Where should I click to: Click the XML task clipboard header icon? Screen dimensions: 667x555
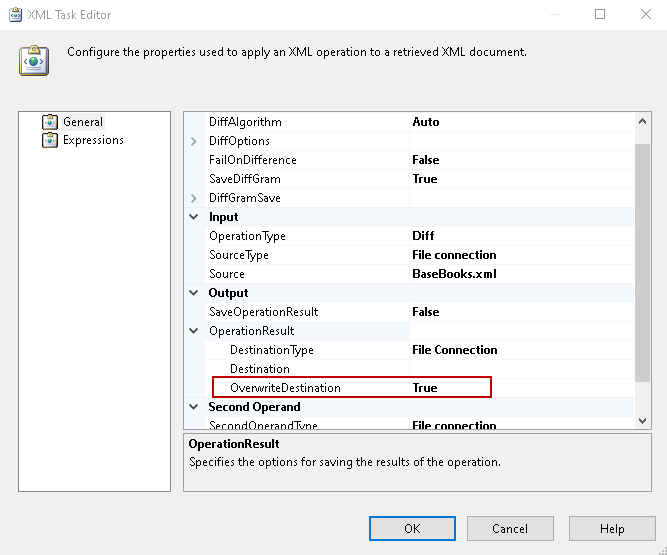[x=33, y=60]
